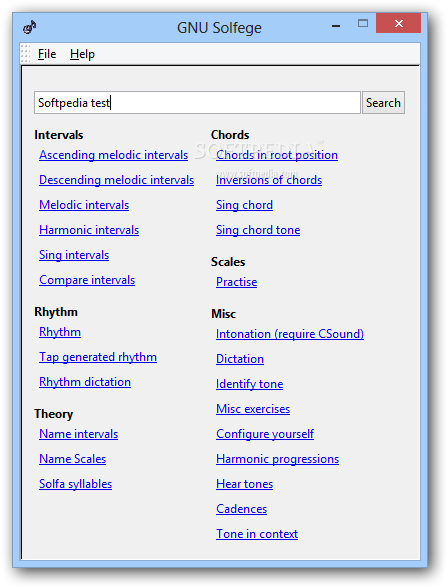Open Intonation (require CSound) link
The height and width of the screenshot is (588, 448).
(x=290, y=334)
